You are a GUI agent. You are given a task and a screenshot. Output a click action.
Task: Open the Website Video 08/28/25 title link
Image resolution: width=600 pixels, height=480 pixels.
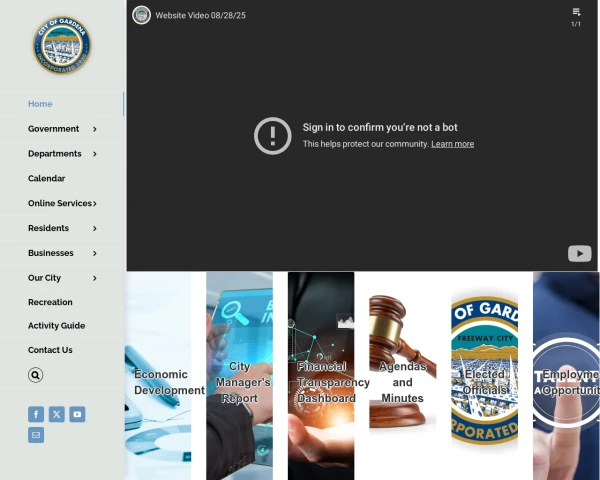point(201,16)
